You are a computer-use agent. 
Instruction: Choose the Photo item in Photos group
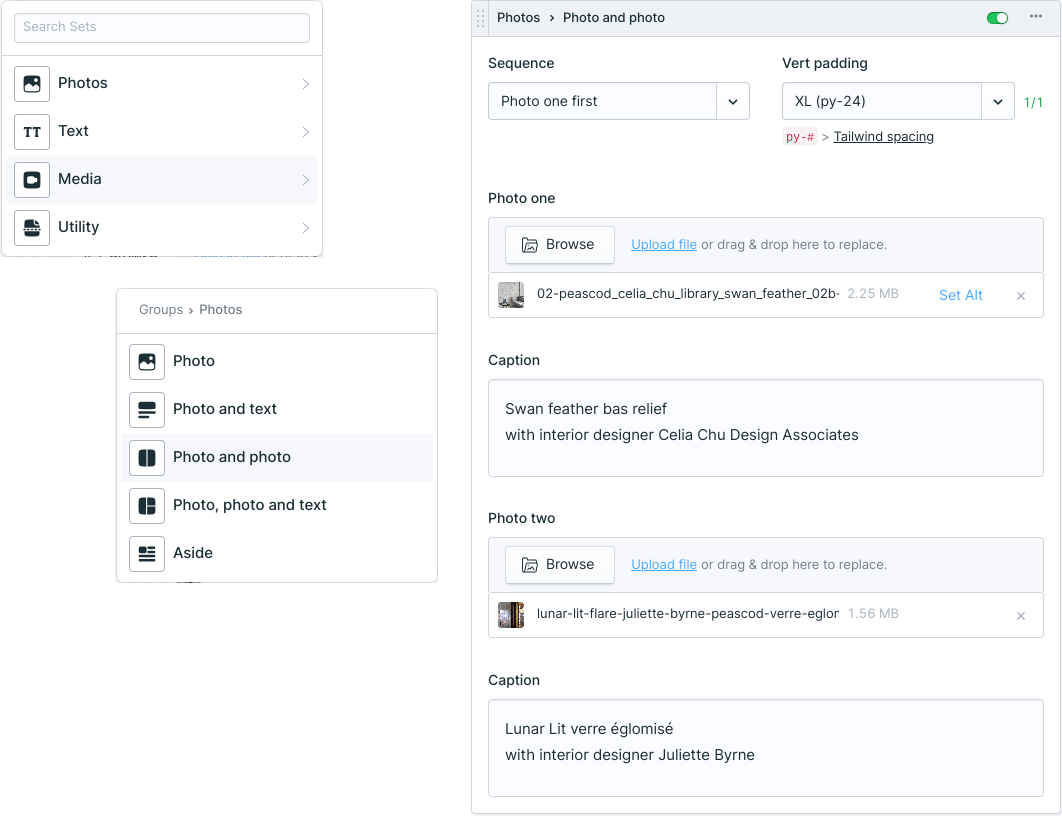[x=194, y=361]
